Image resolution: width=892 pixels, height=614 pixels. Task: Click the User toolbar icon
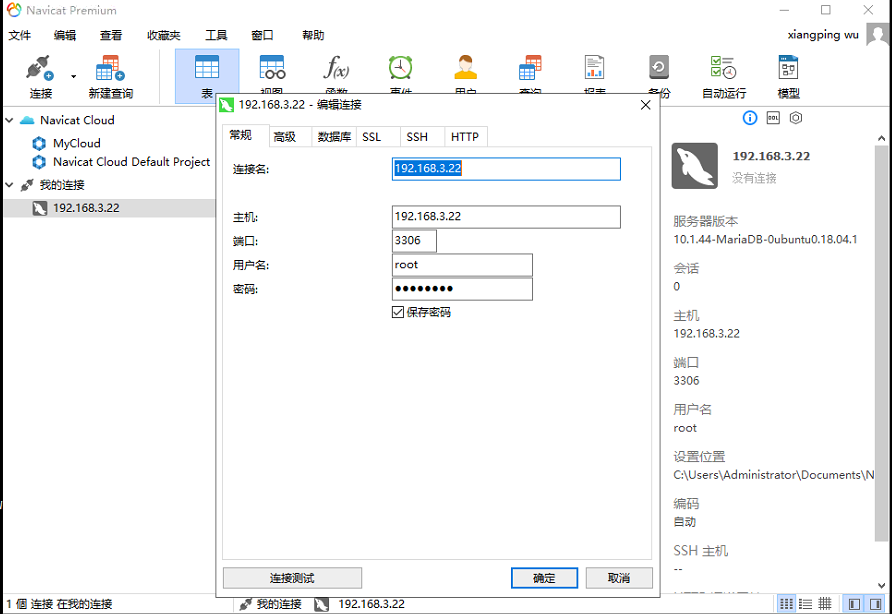pos(465,67)
